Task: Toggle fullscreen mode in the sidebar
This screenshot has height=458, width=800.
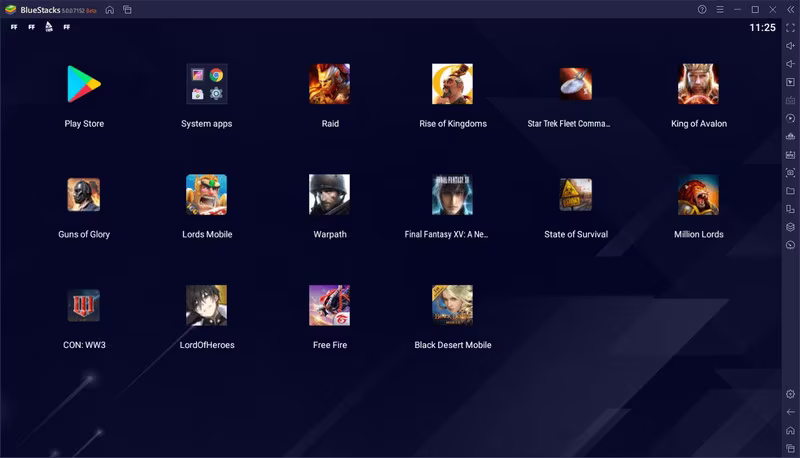Action: (790, 28)
